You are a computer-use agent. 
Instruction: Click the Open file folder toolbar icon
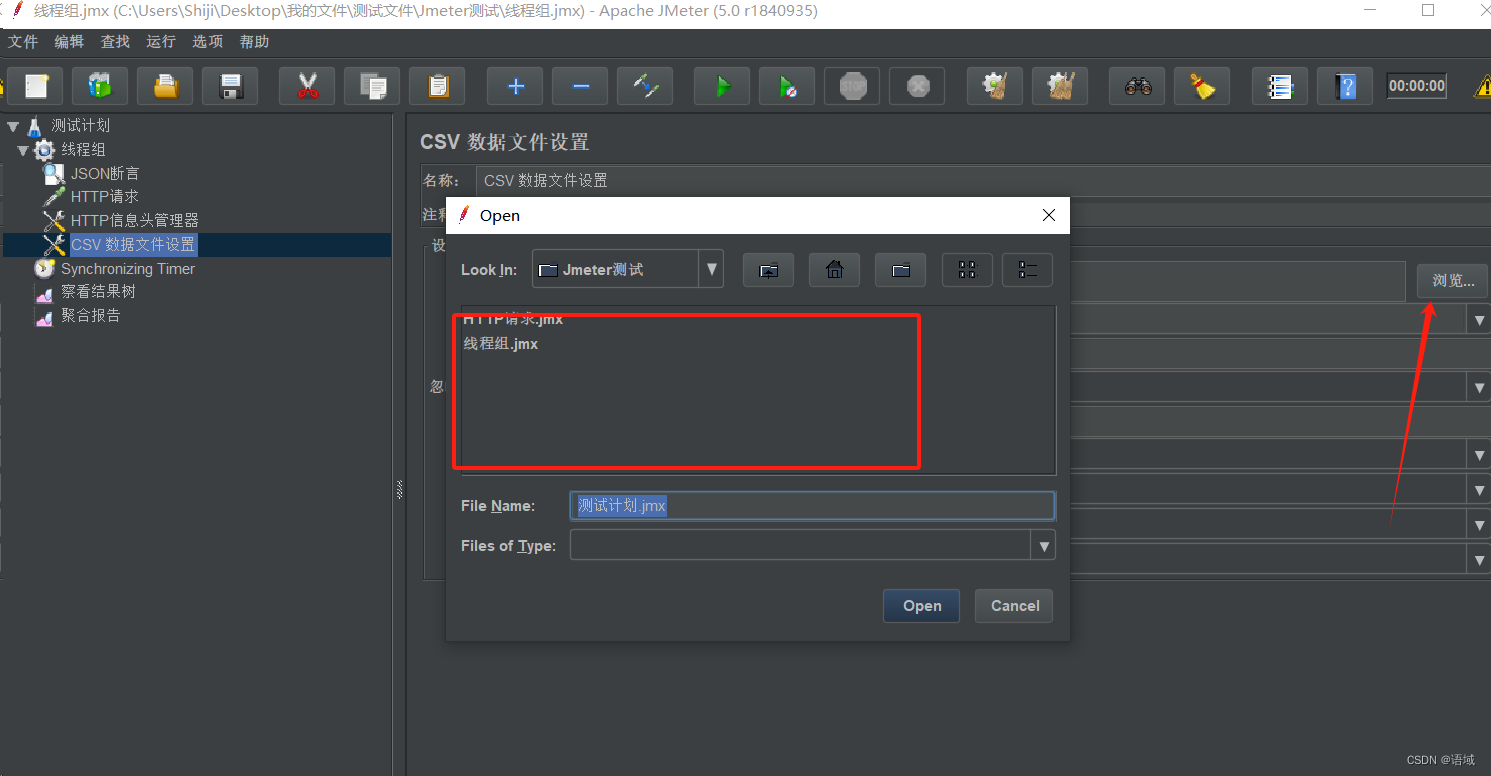(x=166, y=86)
